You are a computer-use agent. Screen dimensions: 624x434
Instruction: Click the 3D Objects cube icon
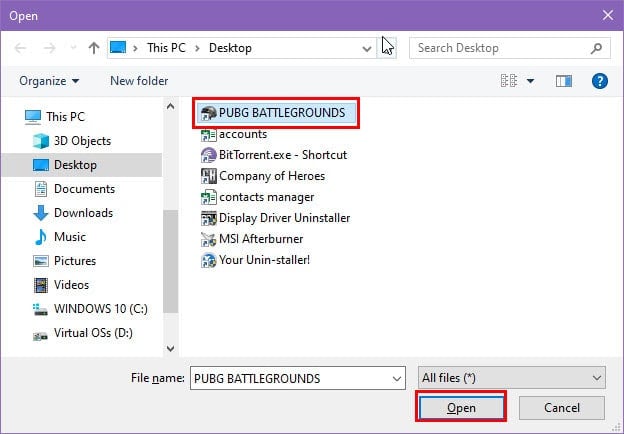[41, 141]
